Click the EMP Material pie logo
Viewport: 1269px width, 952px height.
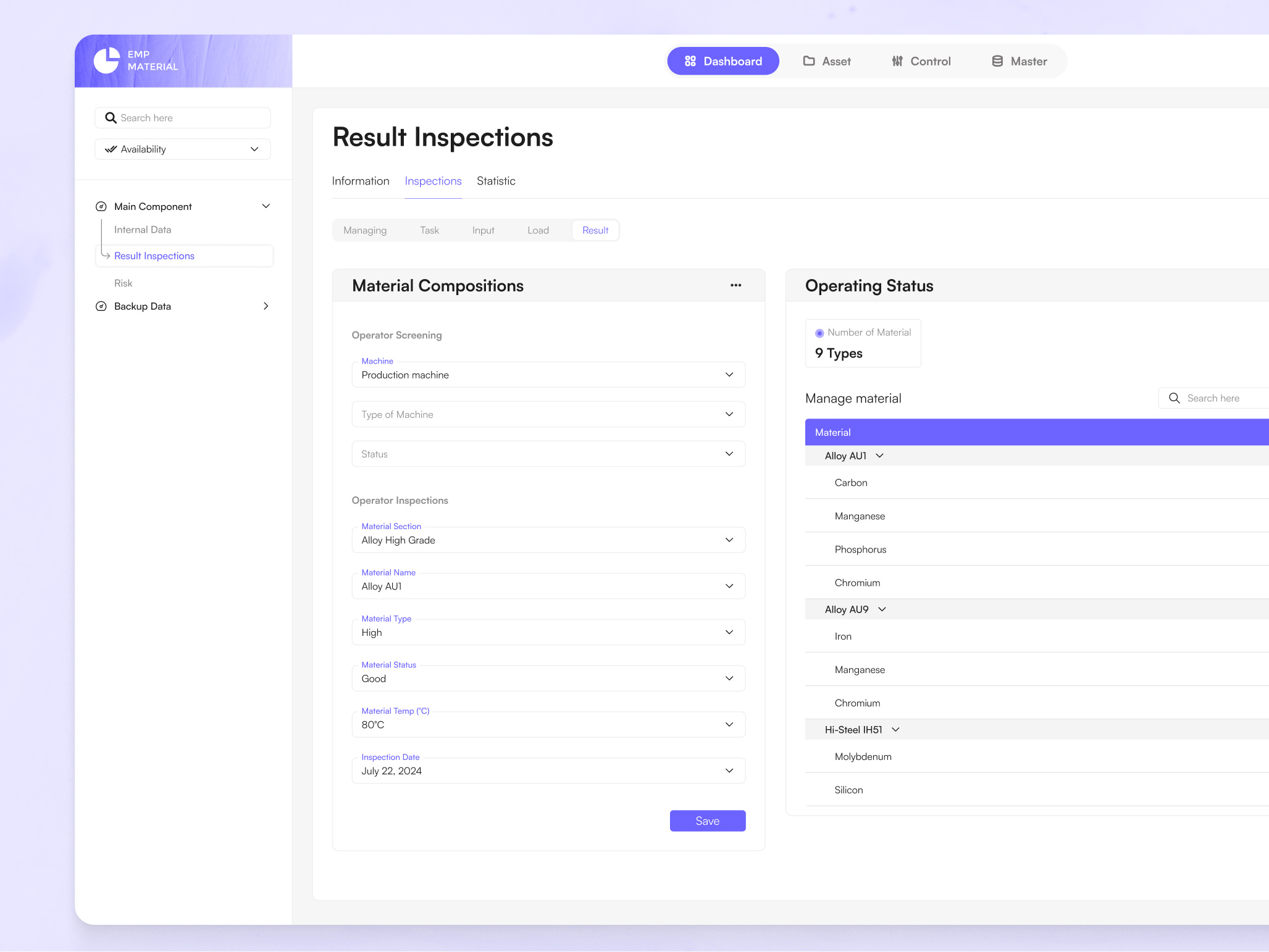click(x=106, y=61)
